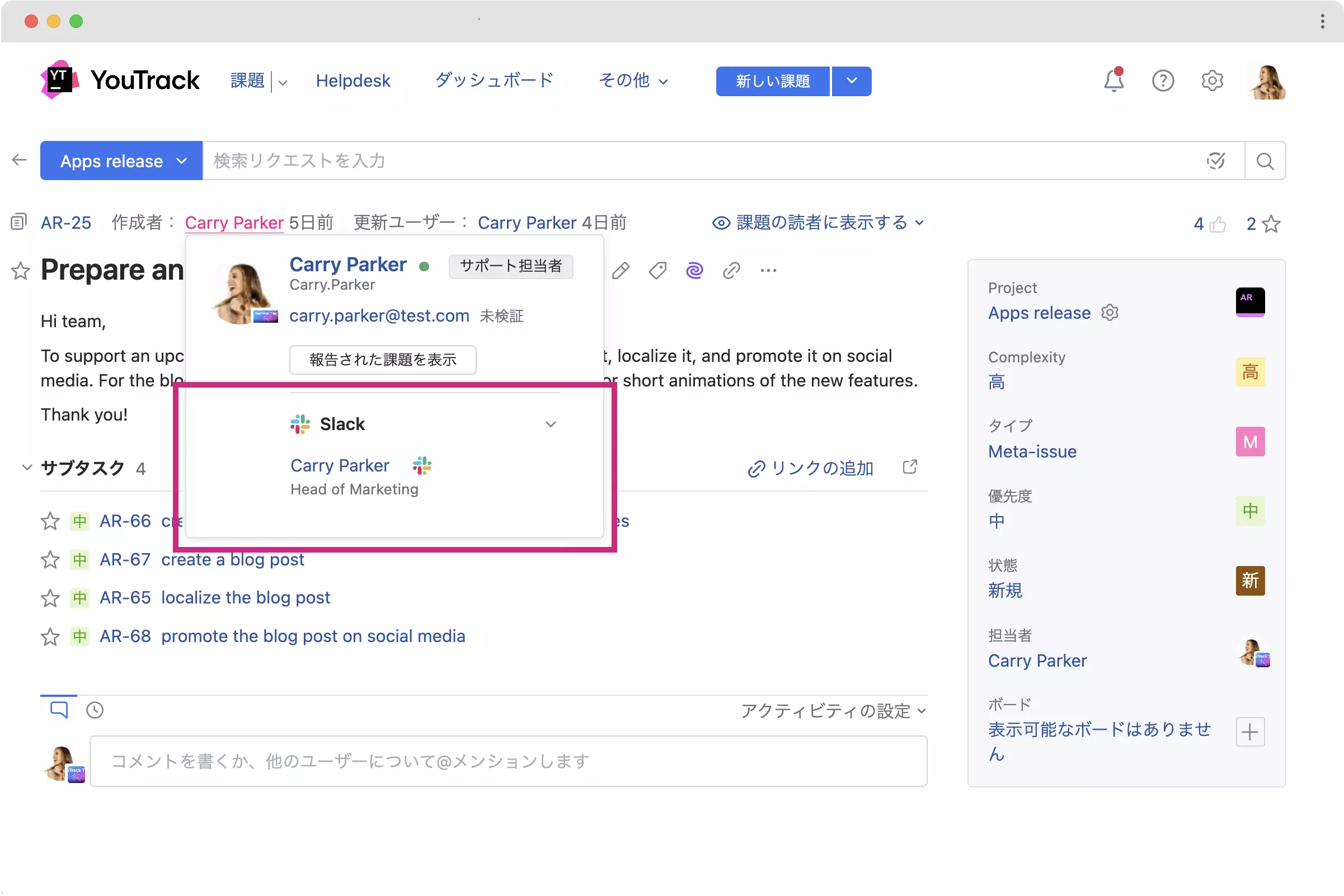Collapse the Slack section chevron

pos(551,424)
